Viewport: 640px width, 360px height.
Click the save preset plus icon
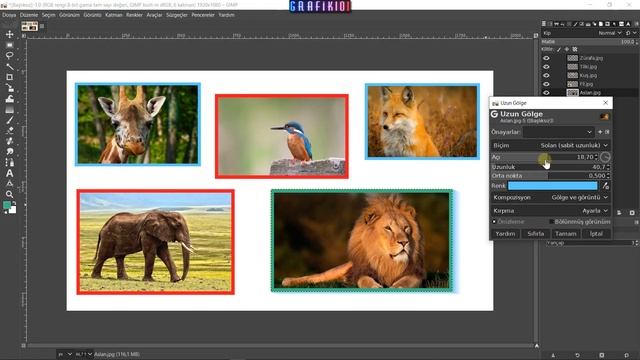tap(600, 132)
